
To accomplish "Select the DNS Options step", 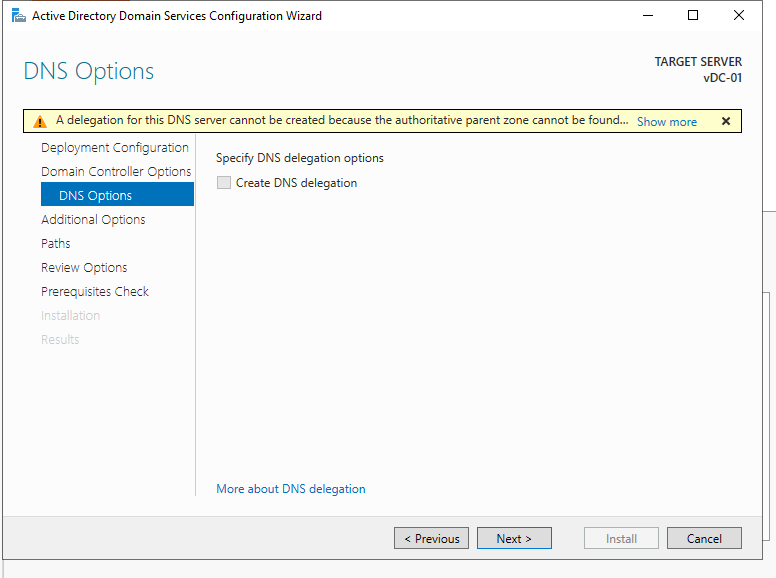I will (117, 194).
